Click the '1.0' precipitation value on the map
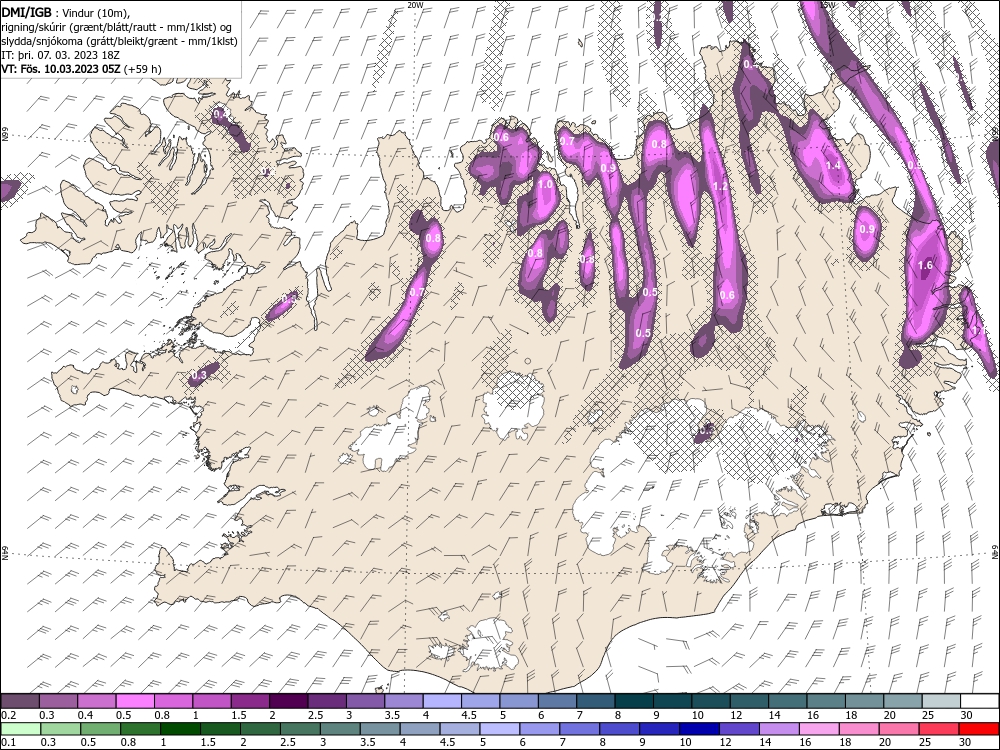The image size is (1000, 750). click(x=545, y=184)
